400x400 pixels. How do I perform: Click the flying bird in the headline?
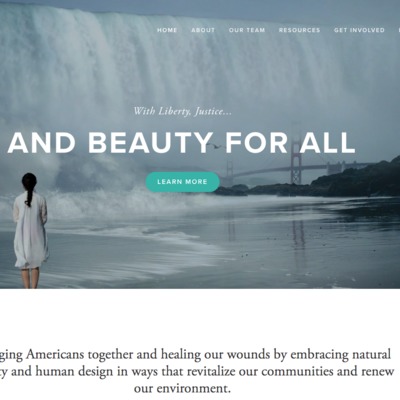pos(217,146)
